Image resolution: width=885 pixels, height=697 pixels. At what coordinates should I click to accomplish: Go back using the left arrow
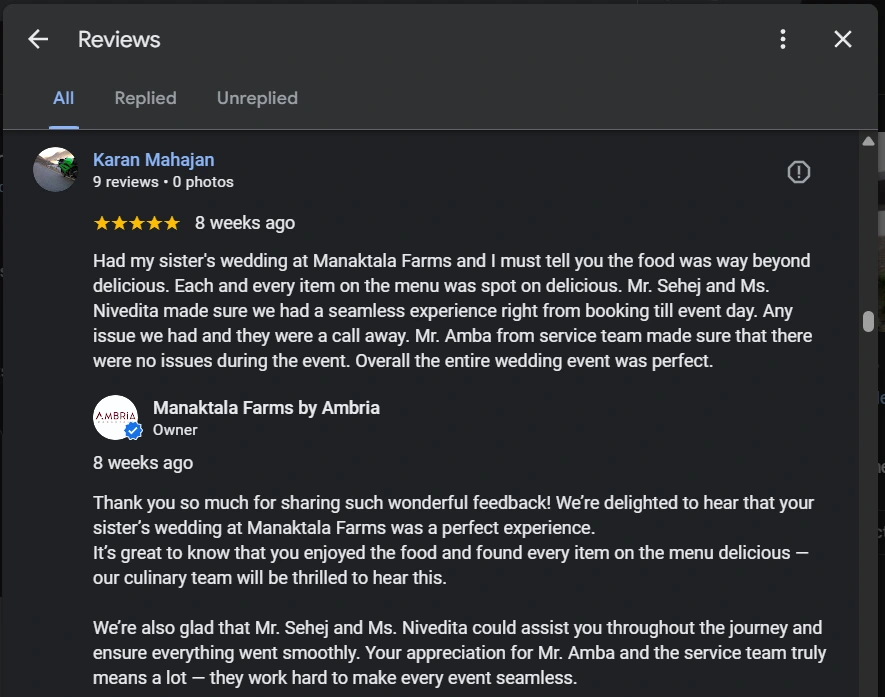(38, 39)
